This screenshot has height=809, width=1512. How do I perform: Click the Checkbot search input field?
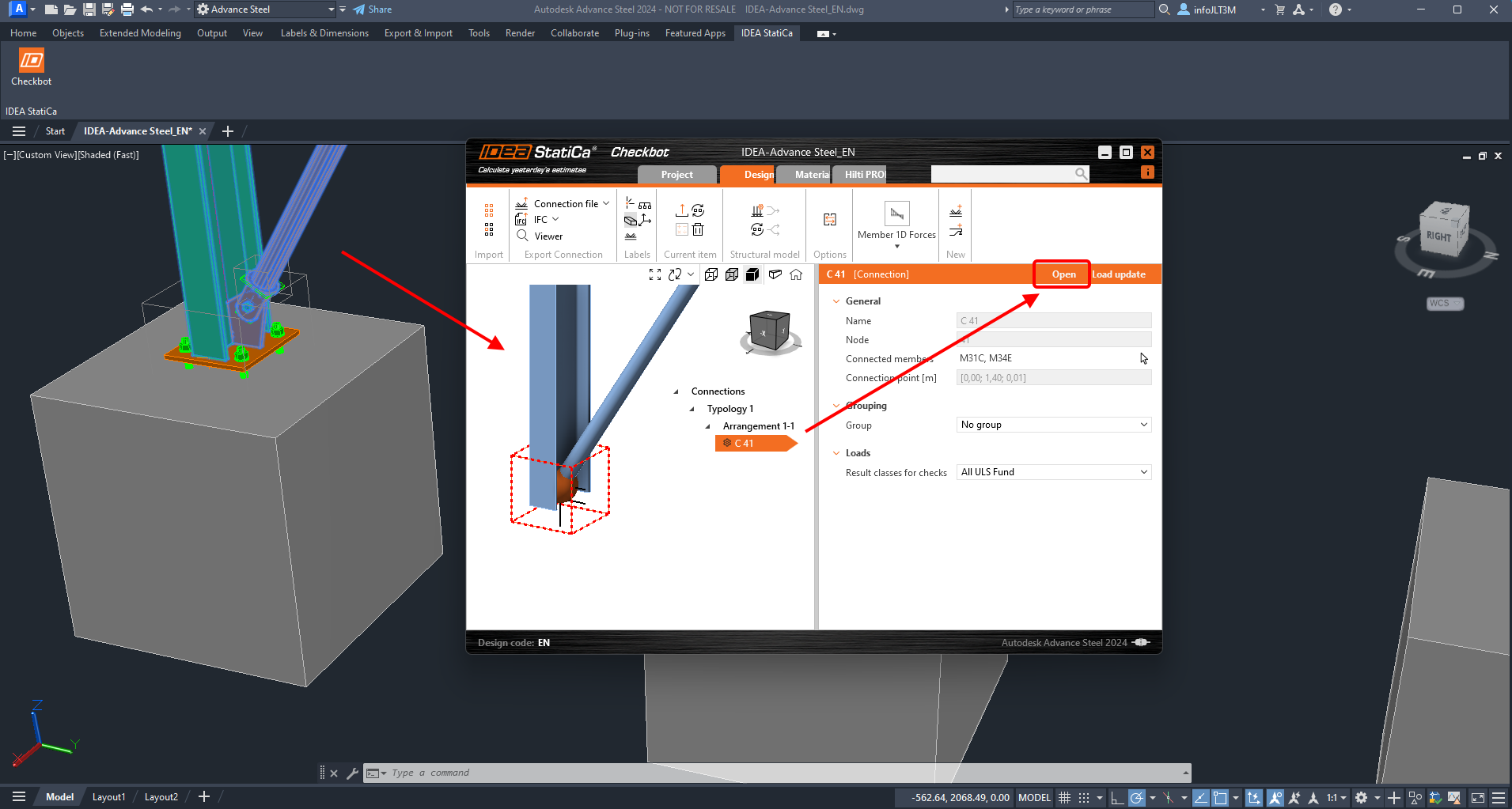coord(1002,174)
